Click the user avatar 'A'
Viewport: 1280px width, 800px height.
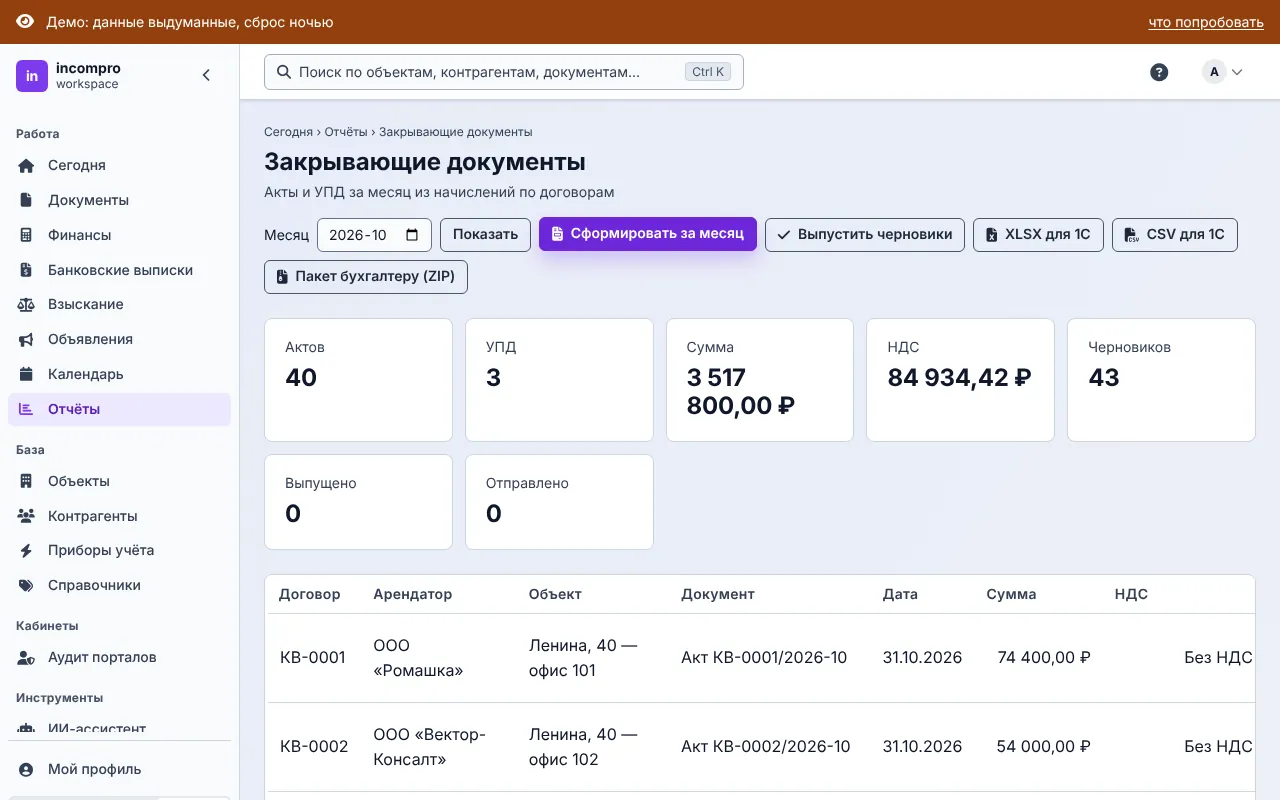1214,72
